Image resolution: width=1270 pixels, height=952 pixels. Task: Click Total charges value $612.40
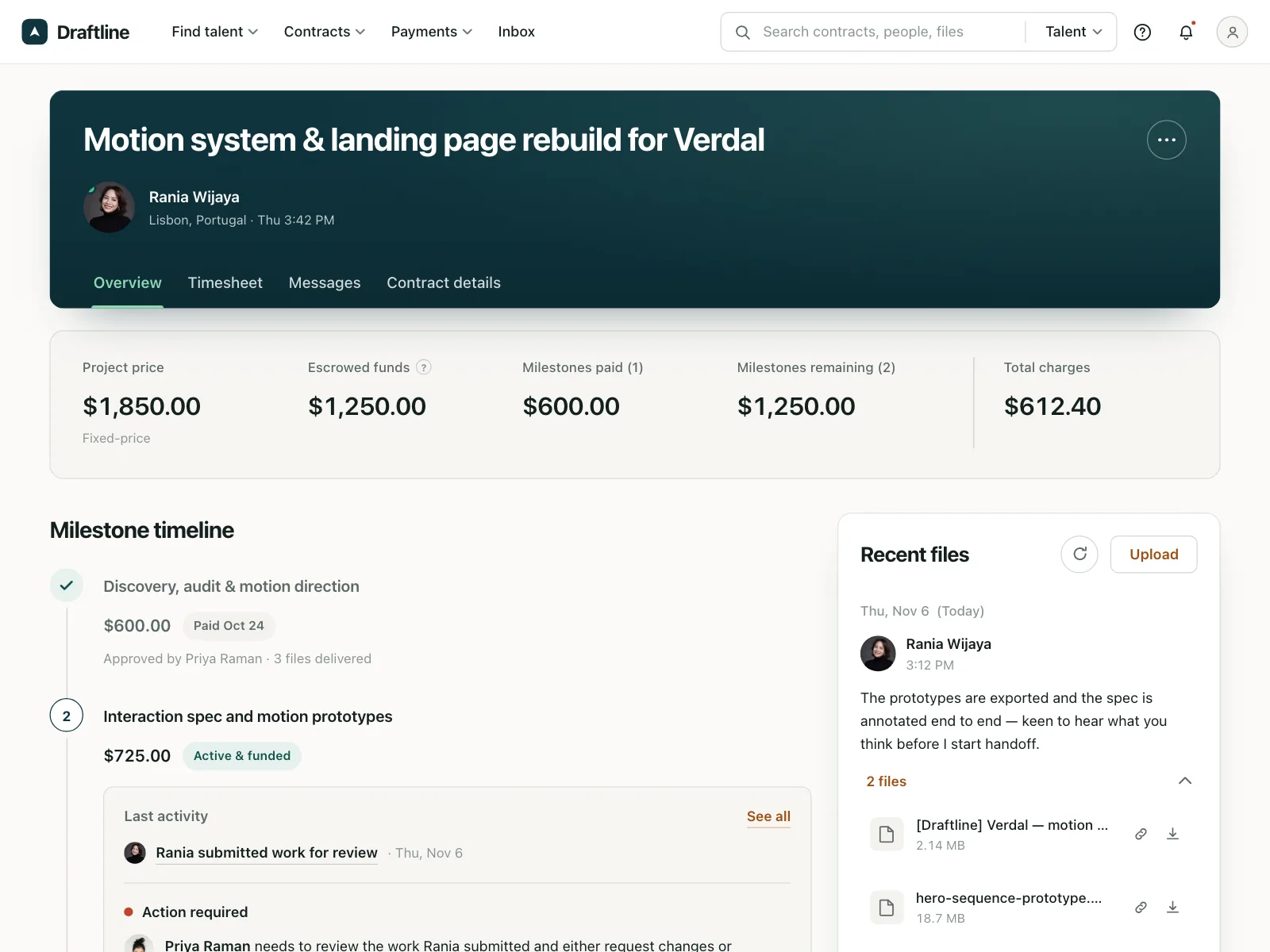[1053, 406]
